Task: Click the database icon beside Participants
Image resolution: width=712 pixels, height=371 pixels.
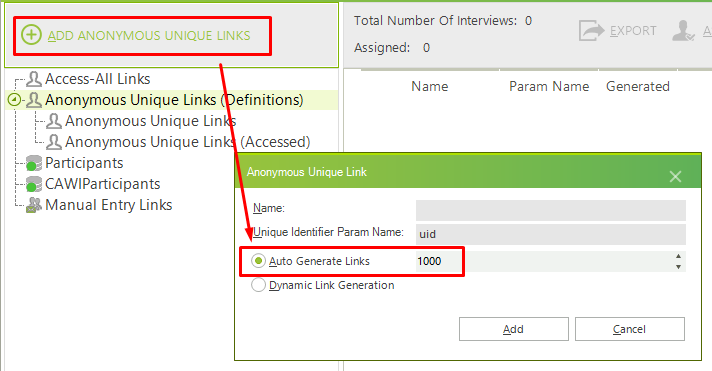Action: pyautogui.click(x=34, y=163)
